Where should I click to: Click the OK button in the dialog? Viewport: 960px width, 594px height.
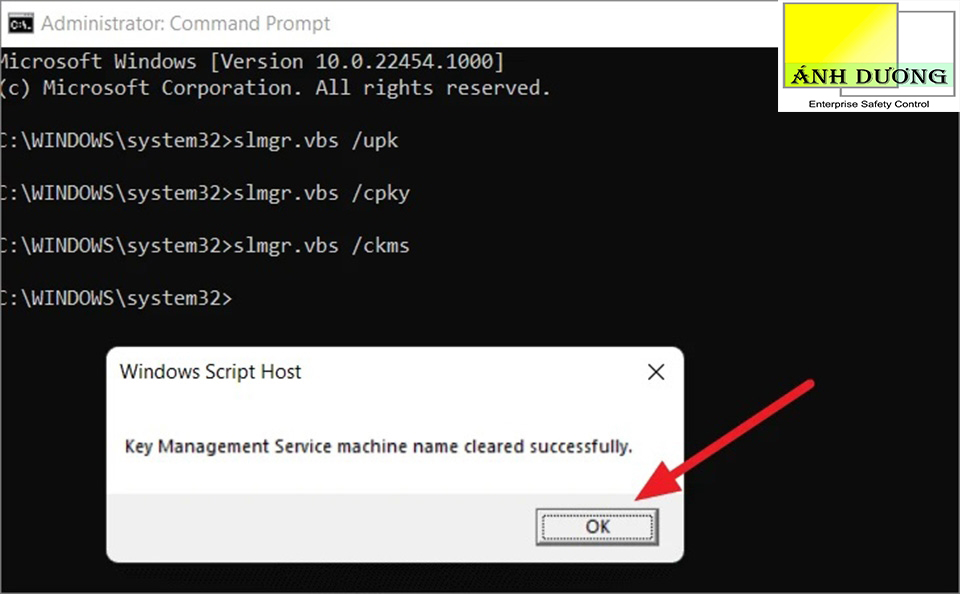pyautogui.click(x=597, y=526)
